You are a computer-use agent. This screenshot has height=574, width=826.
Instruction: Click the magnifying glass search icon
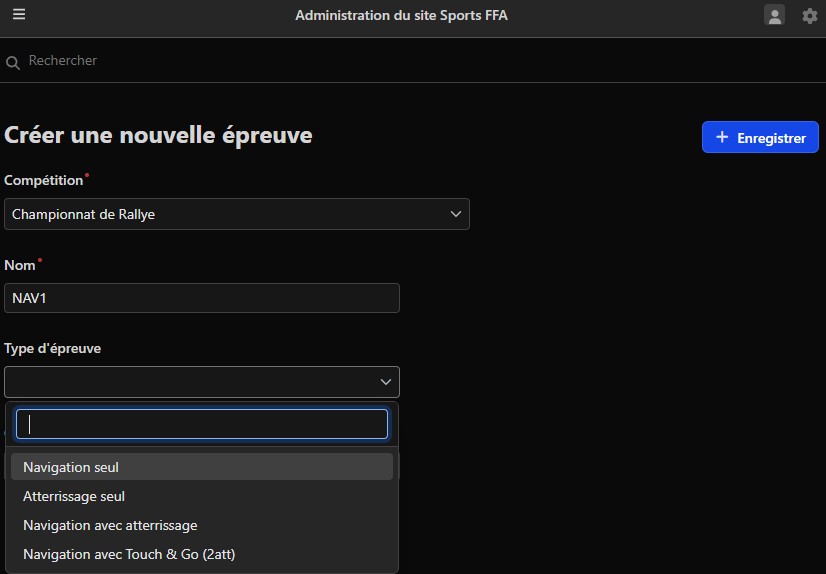[13, 62]
